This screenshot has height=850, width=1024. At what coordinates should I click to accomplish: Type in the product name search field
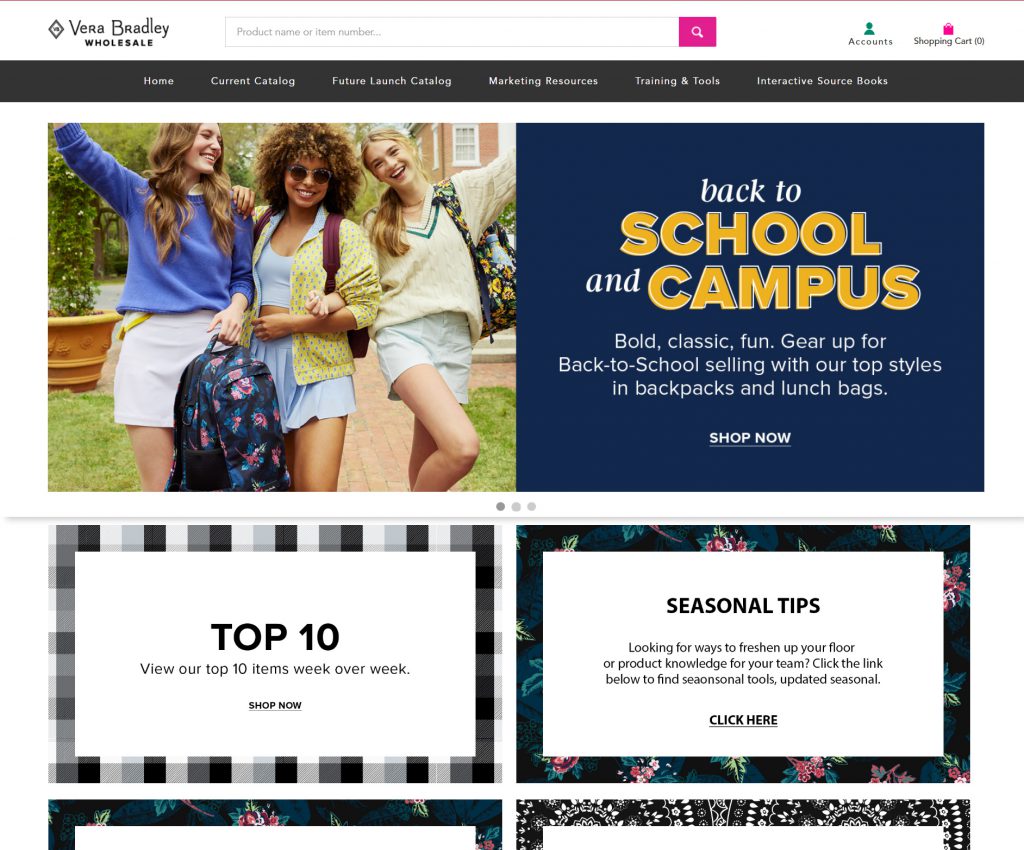(452, 32)
